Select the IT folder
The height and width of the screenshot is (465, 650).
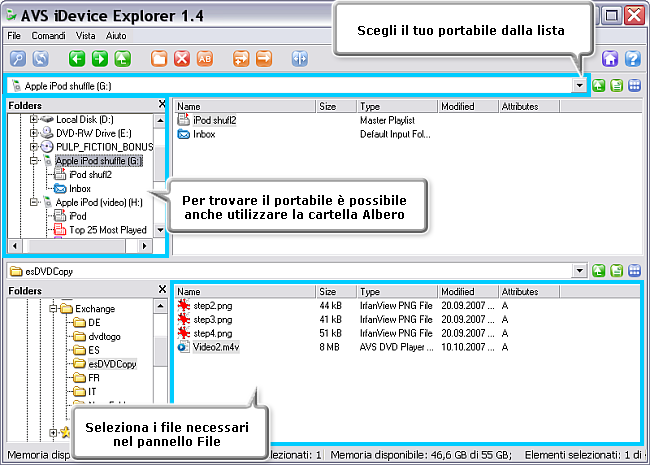(x=92, y=391)
